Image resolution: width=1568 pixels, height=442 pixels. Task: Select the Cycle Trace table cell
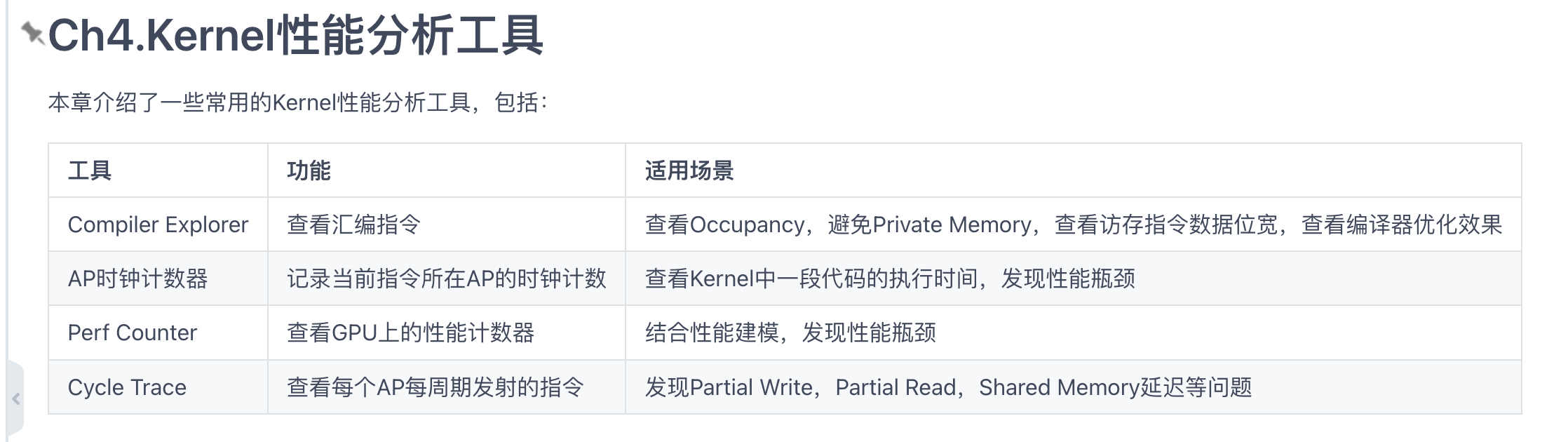click(x=127, y=387)
